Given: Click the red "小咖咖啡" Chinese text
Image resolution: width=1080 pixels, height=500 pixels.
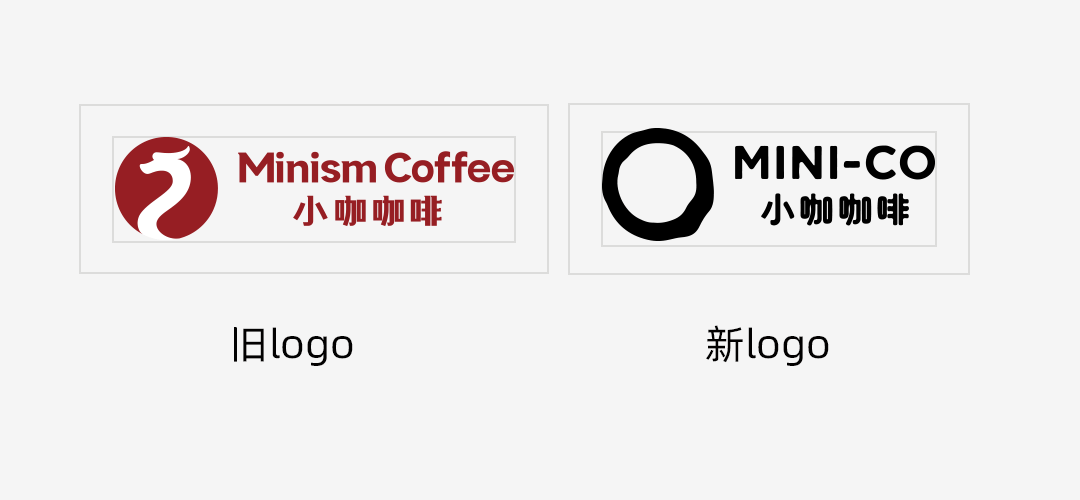Looking at the screenshot, I should click(367, 212).
